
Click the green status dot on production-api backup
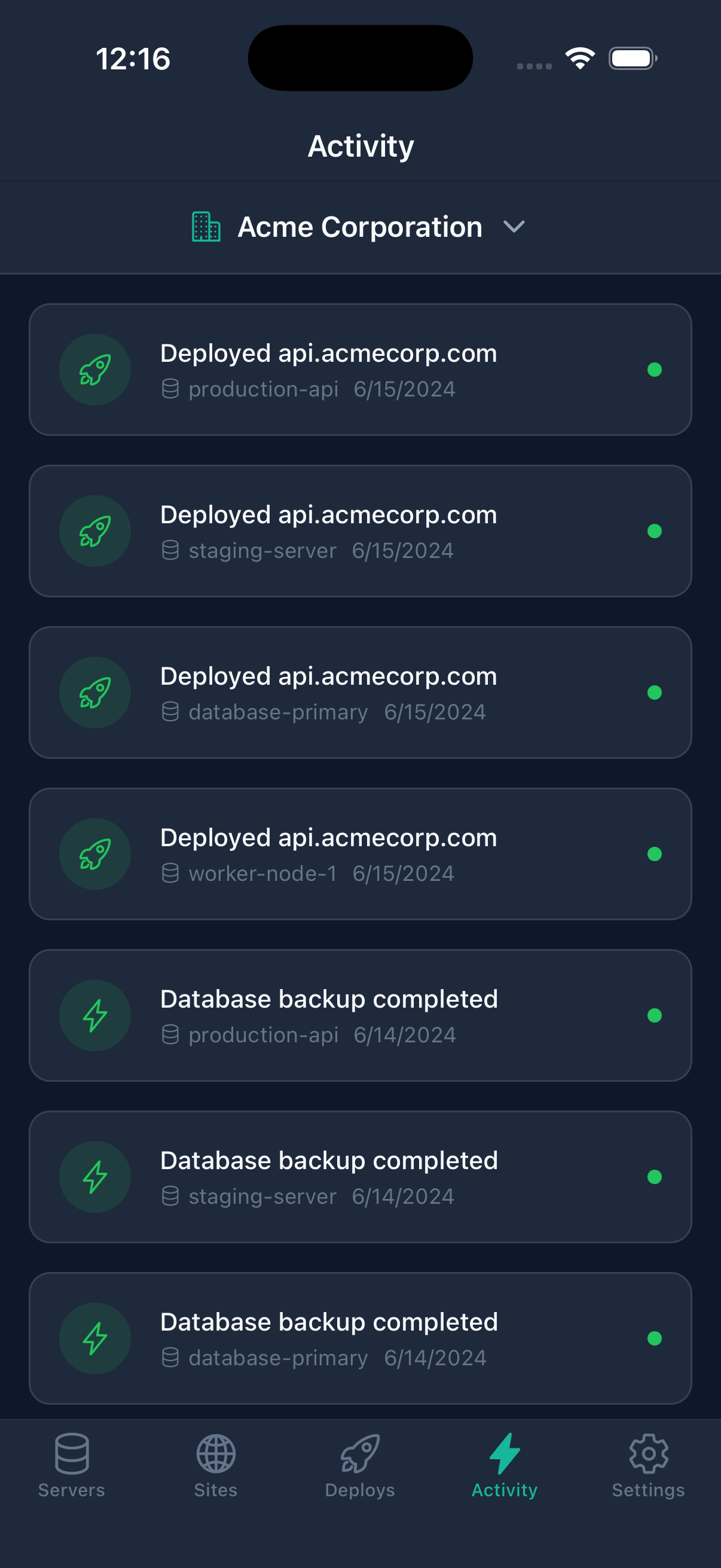pyautogui.click(x=654, y=1015)
